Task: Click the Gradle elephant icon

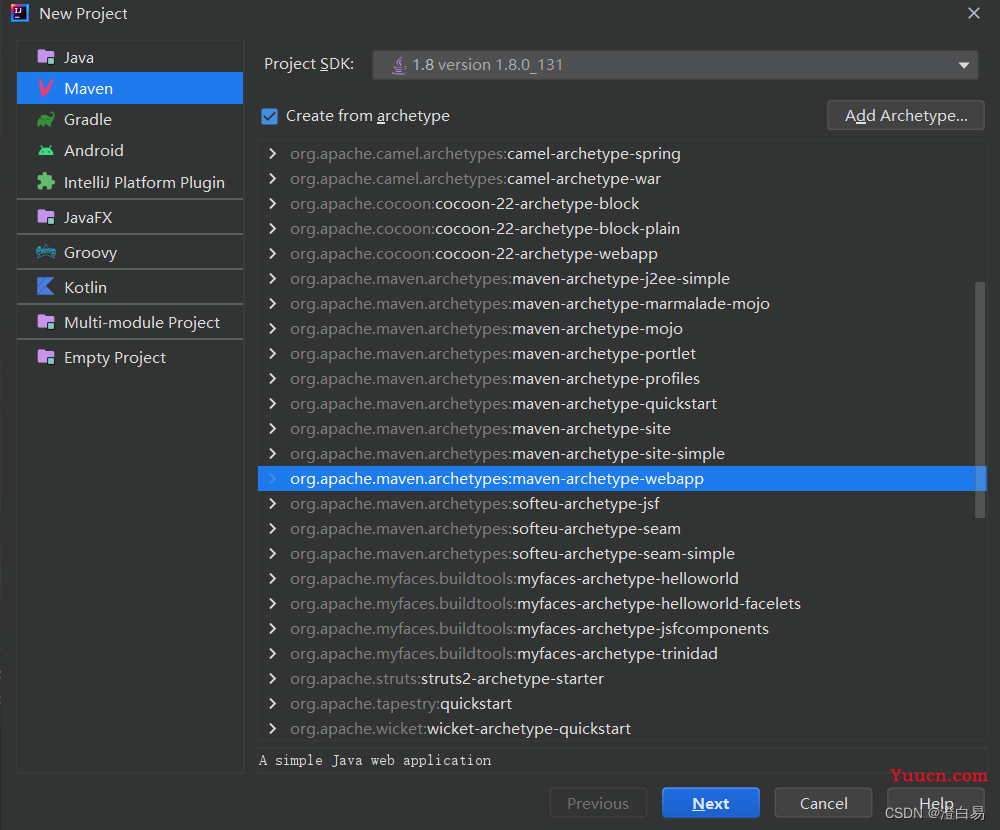Action: tap(45, 119)
